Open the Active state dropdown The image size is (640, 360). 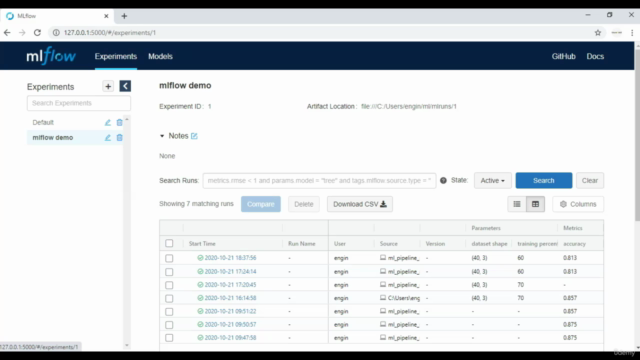(x=493, y=180)
